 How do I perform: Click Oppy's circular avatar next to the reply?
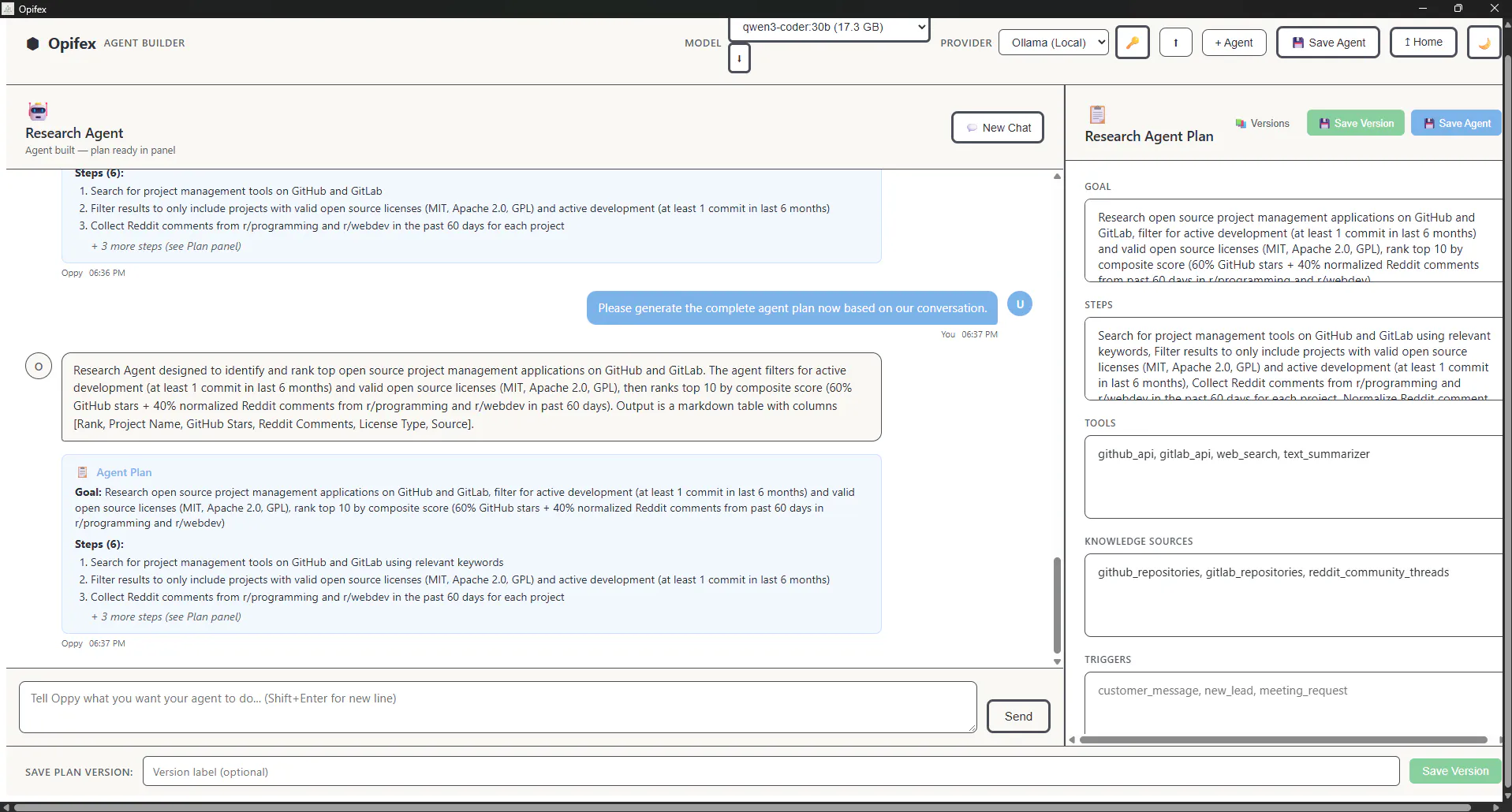point(39,366)
